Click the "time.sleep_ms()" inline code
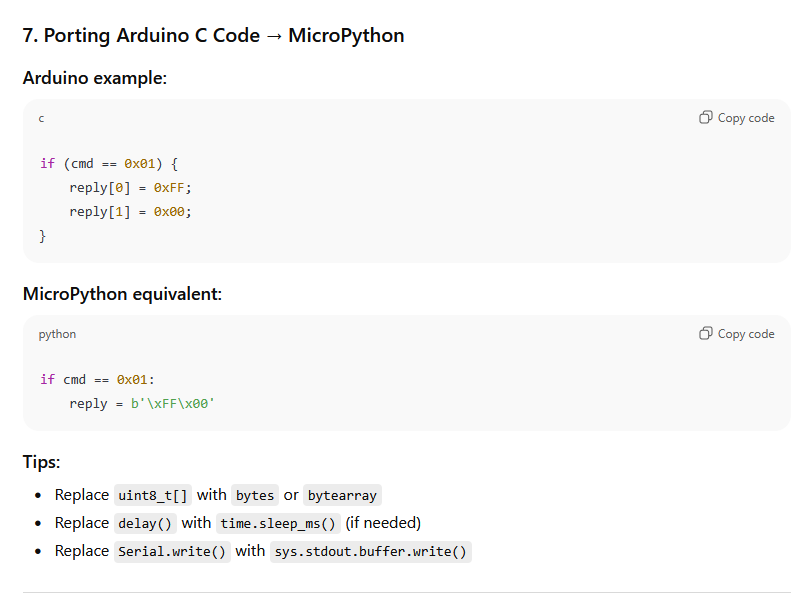Viewport: 796px width, 596px height. [x=278, y=523]
